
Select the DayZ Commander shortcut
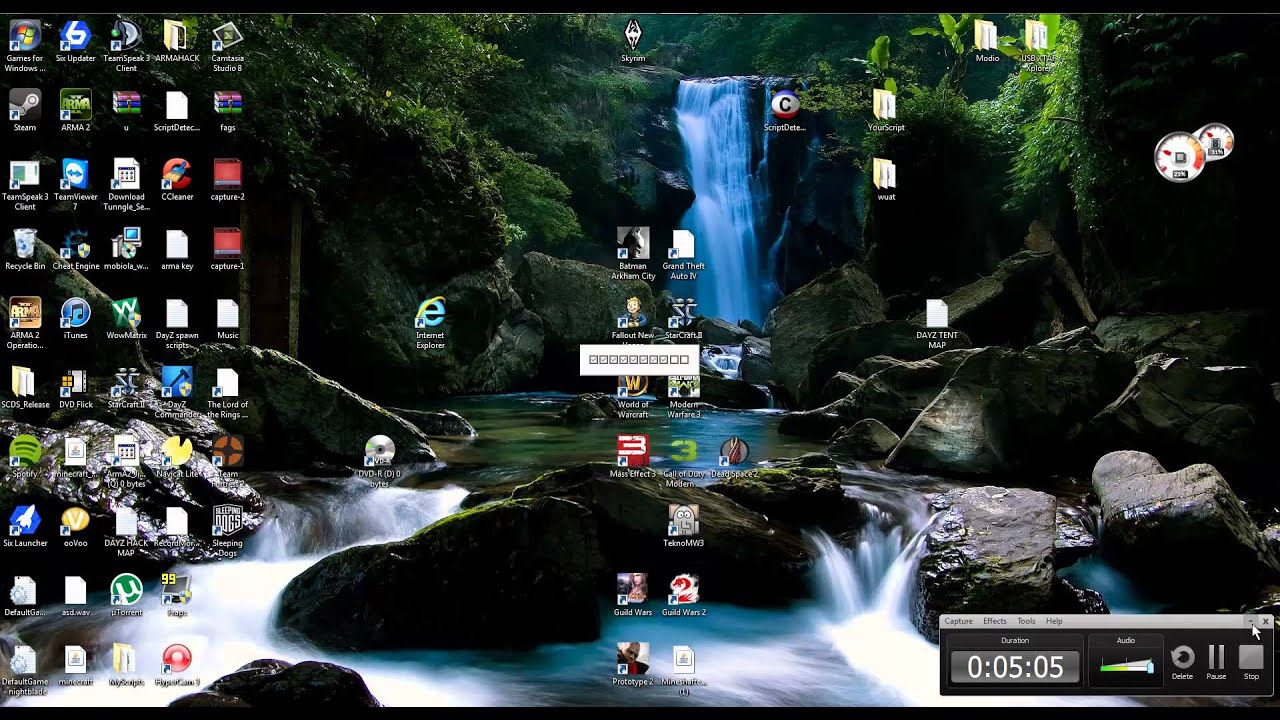(x=177, y=392)
